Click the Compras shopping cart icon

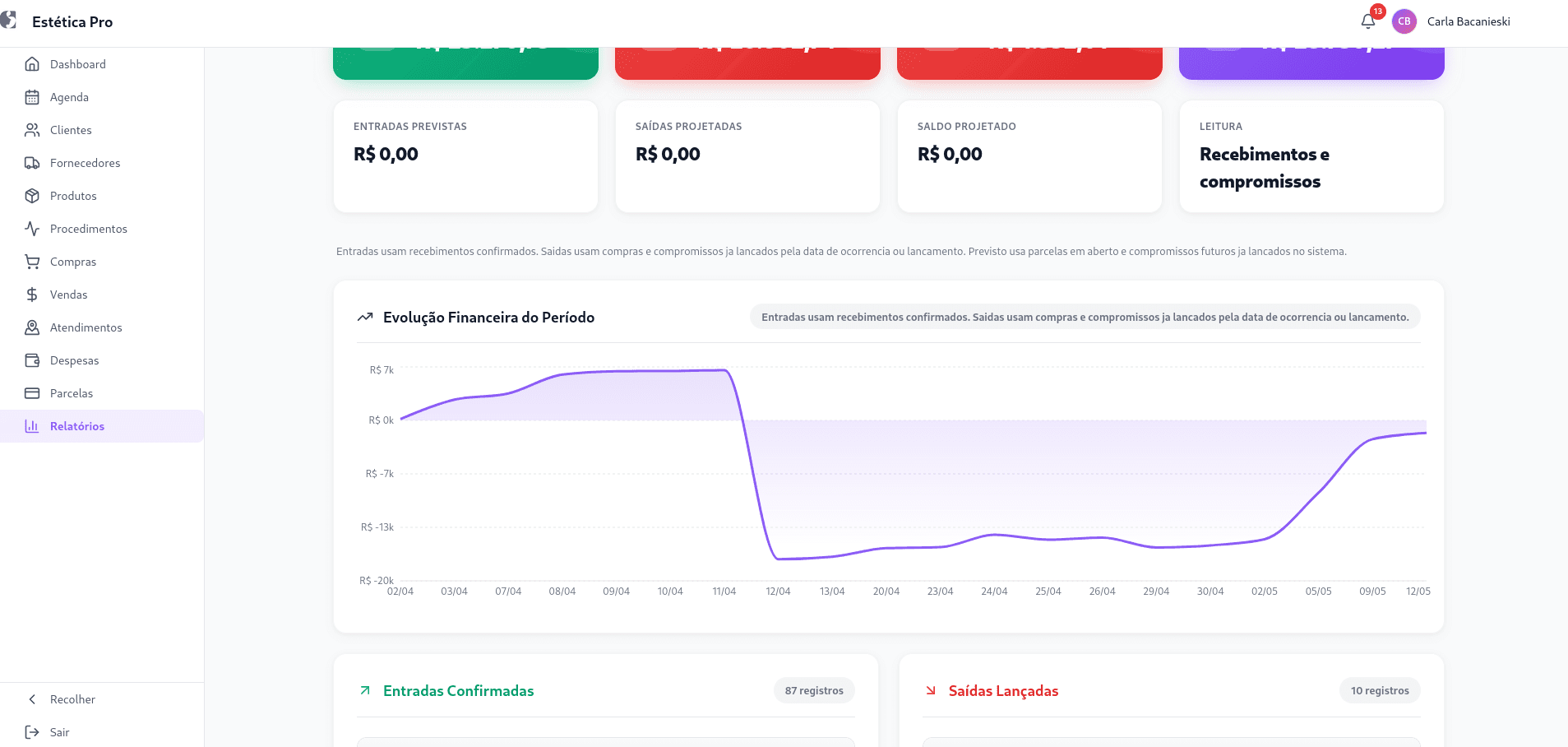click(x=32, y=262)
